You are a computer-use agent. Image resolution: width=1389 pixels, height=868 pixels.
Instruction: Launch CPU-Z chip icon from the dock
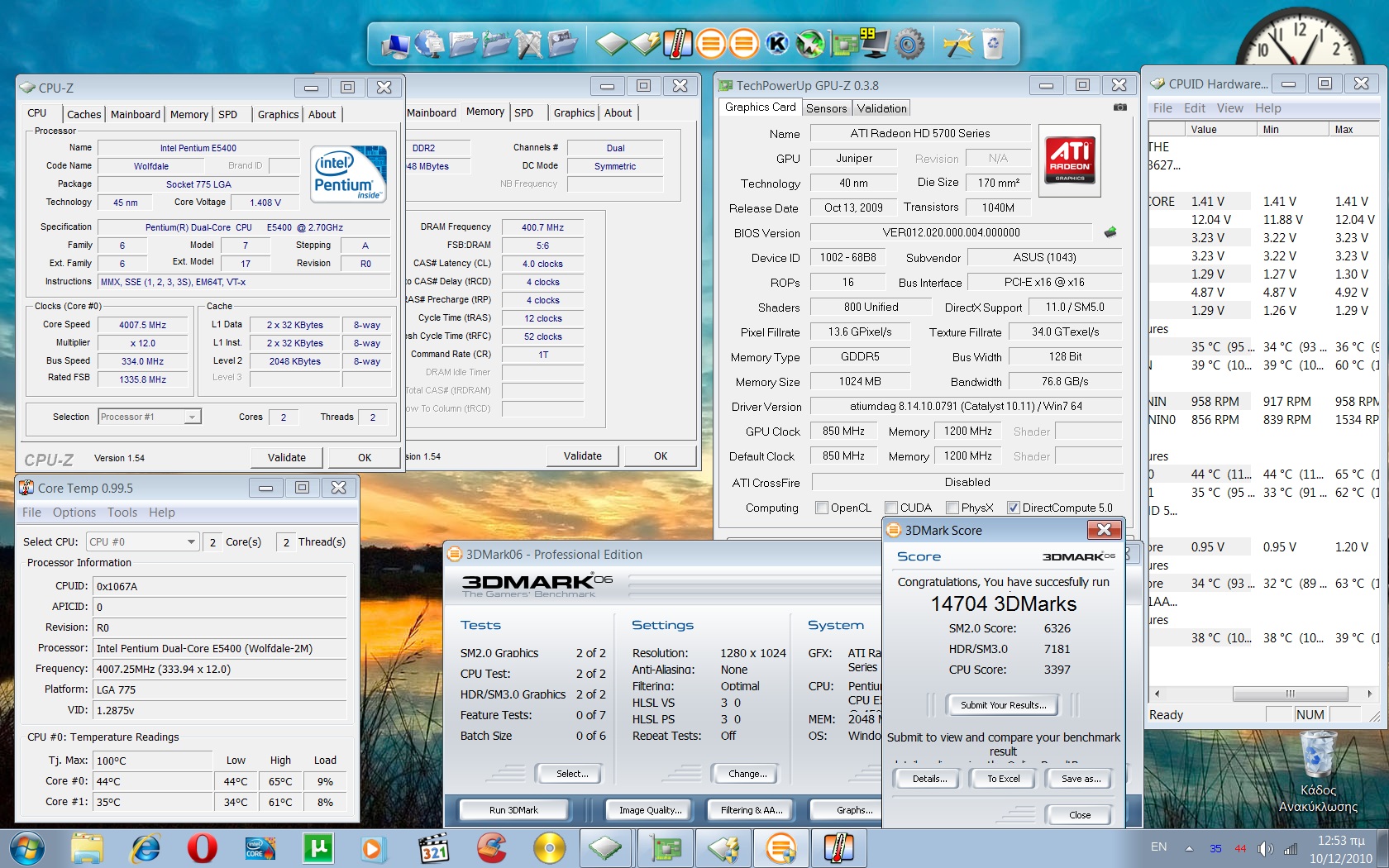pos(611,43)
